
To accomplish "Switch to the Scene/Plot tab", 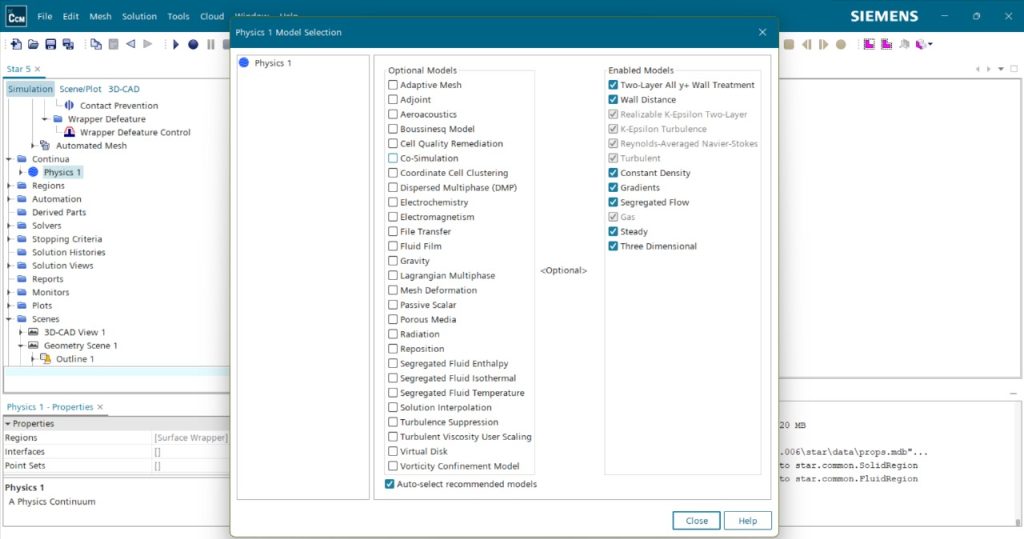I will 80,89.
